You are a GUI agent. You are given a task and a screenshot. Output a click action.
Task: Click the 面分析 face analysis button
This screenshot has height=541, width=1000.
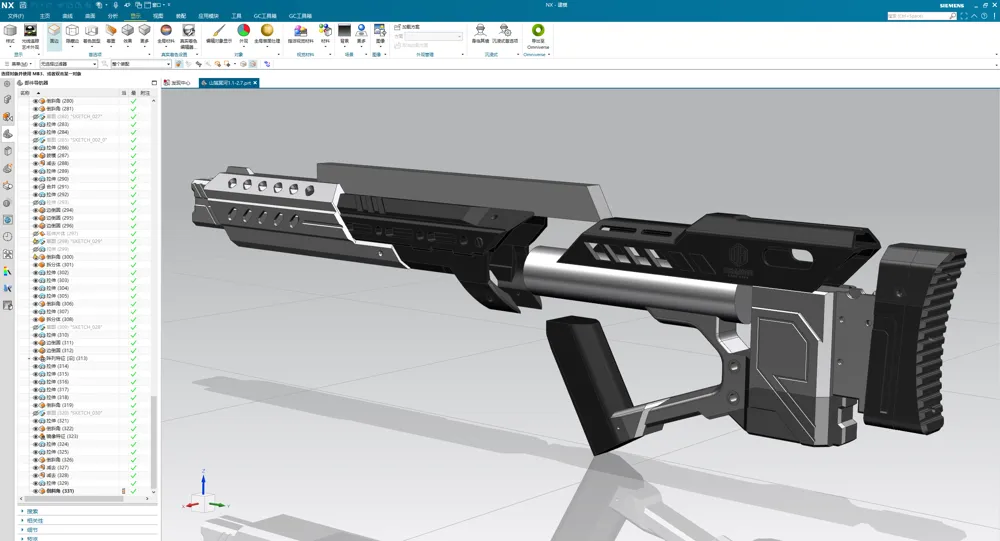pos(111,34)
